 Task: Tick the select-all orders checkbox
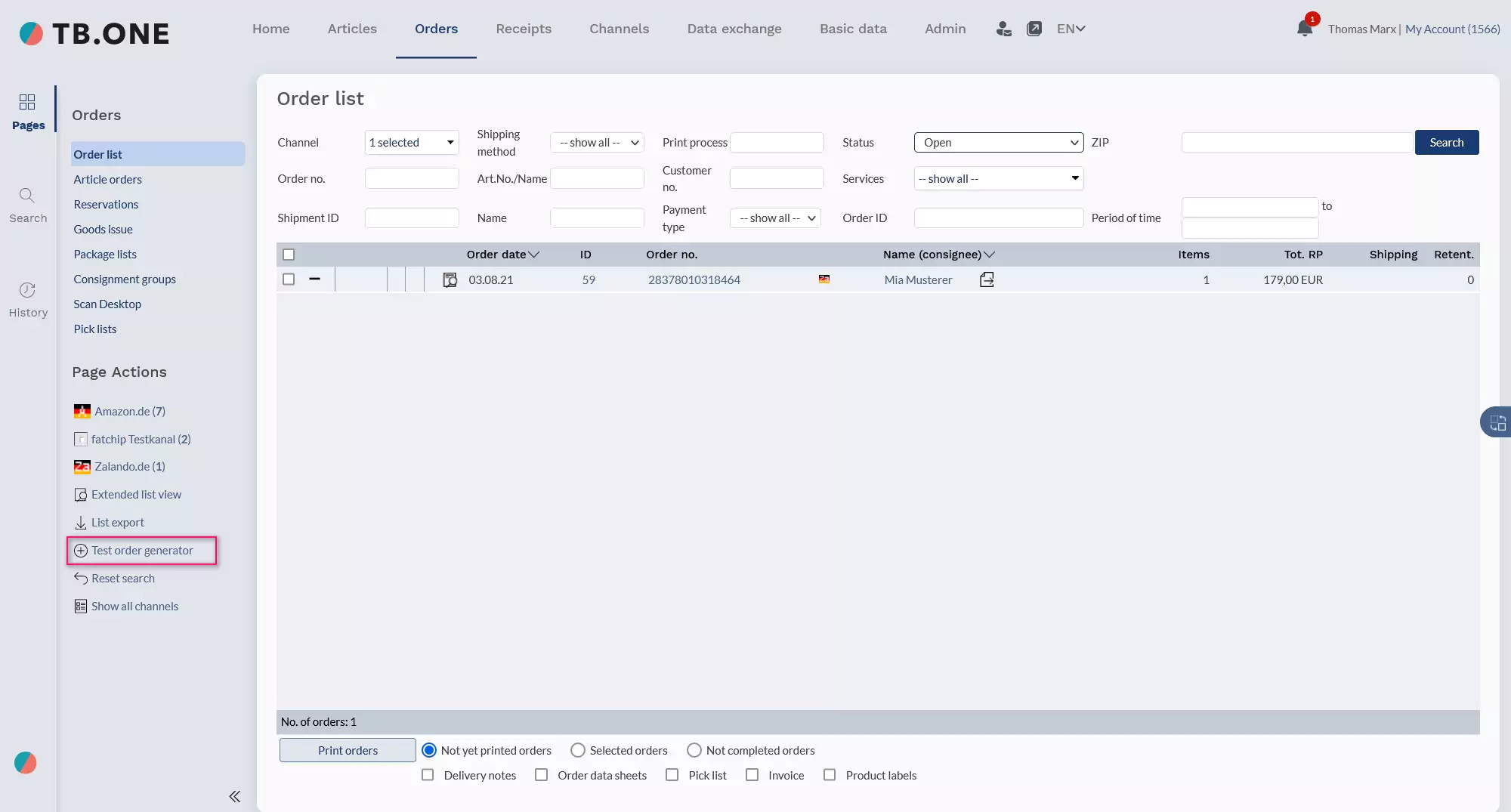(289, 255)
